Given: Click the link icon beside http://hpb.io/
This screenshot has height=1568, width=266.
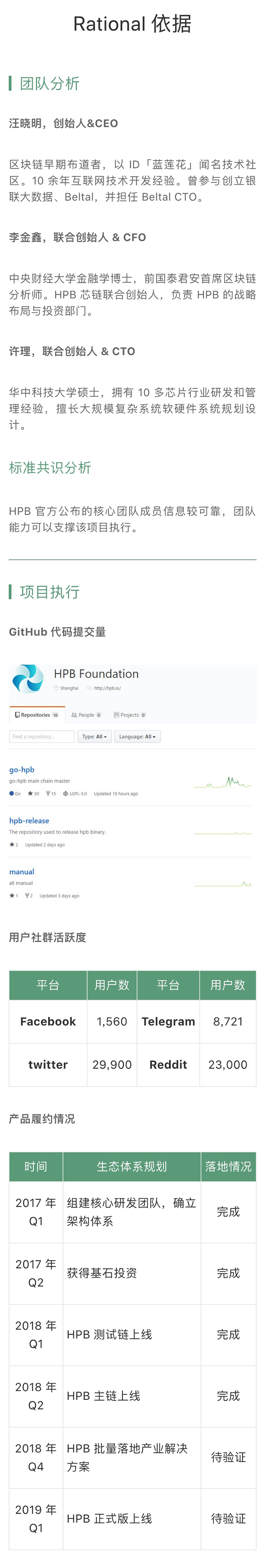Looking at the screenshot, I should [x=89, y=688].
